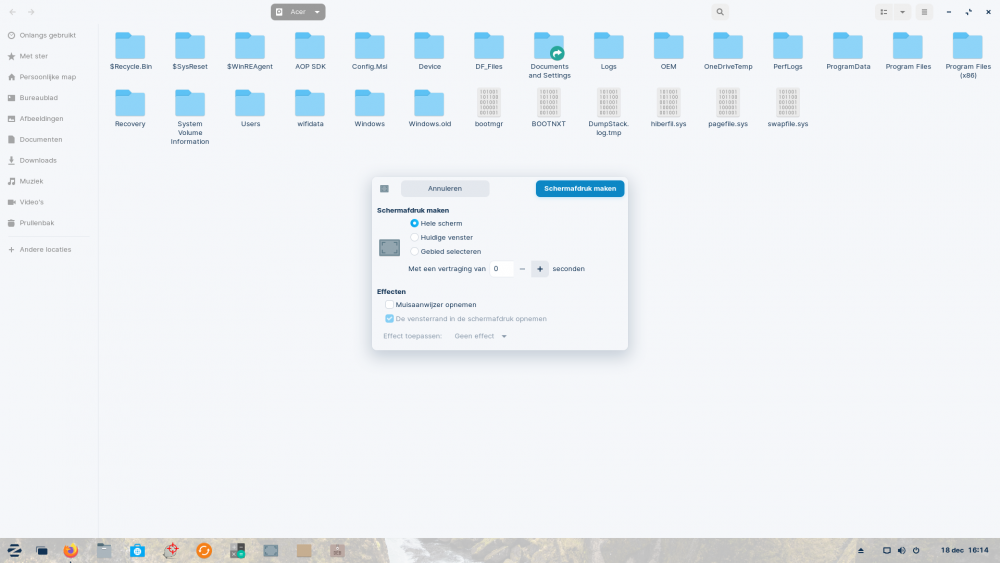
Task: Open the Recovery folder
Action: click(x=130, y=108)
